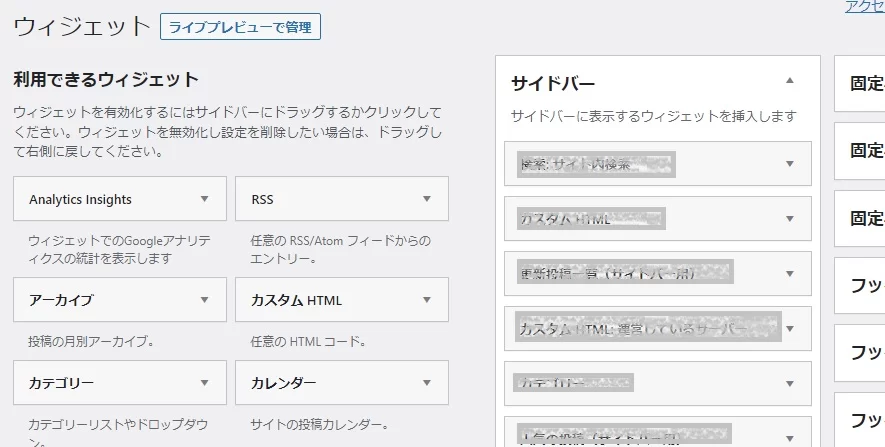
Task: Open the available カテゴリー widget arrow
Action: click(204, 383)
